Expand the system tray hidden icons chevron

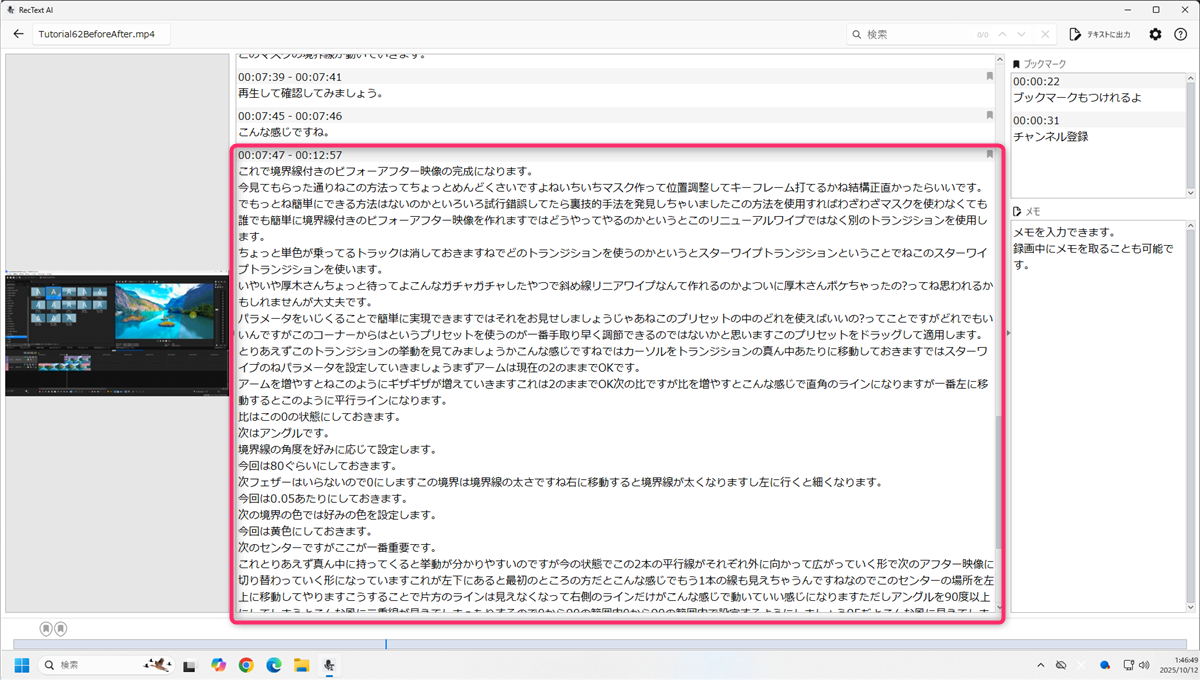point(1040,665)
